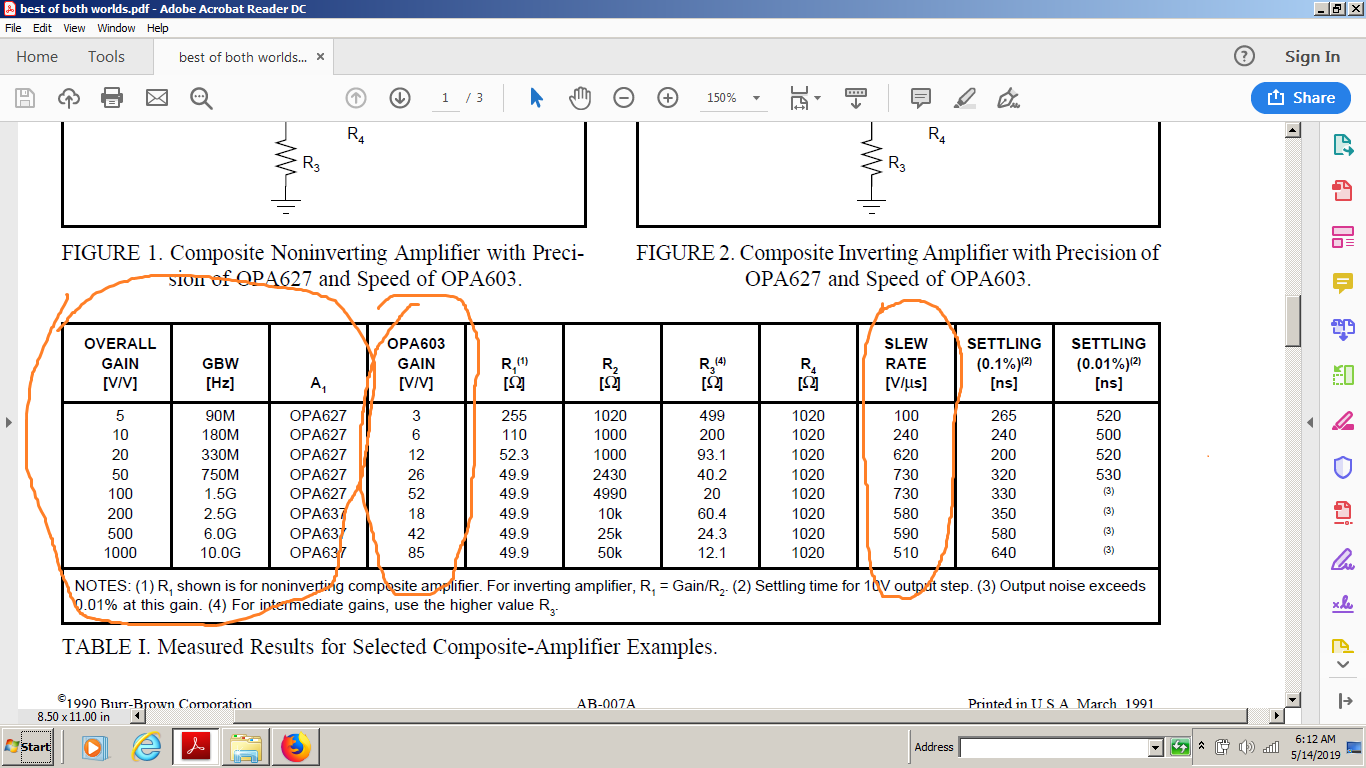Click the page number input field
Screen dimensions: 1366x768
[x=446, y=98]
